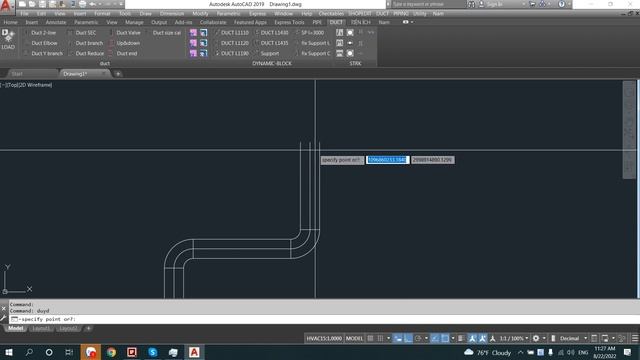The width and height of the screenshot is (640, 360).
Task: Open the Draw menu
Action: pos(146,13)
